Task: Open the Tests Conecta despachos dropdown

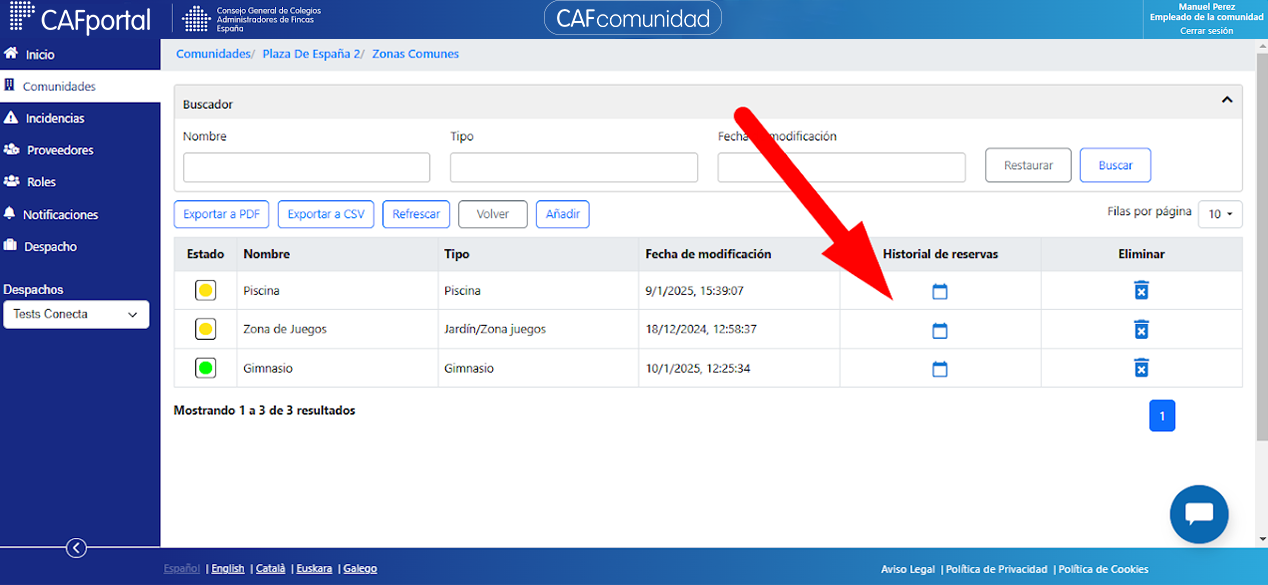Action: click(76, 314)
